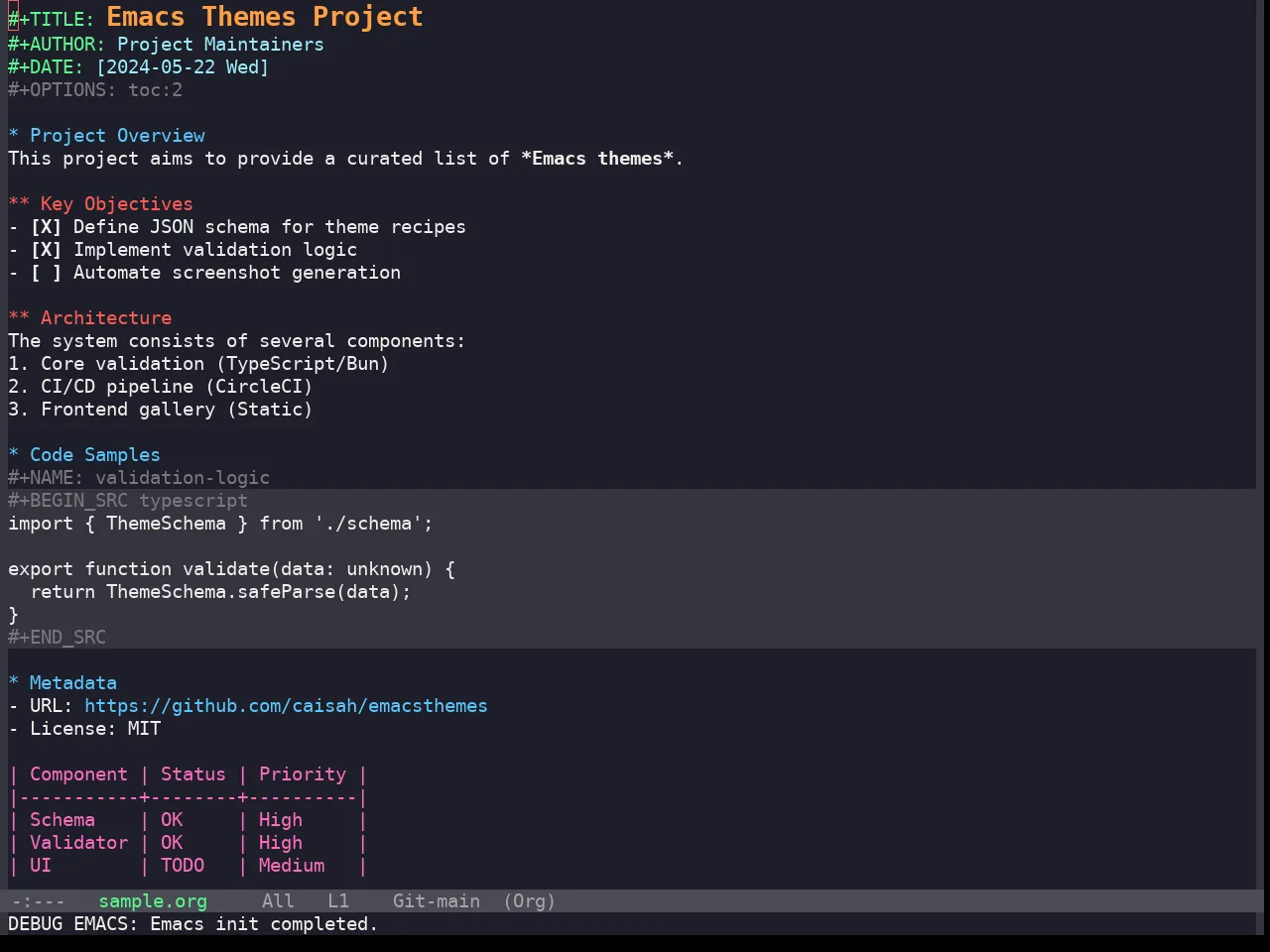The width and height of the screenshot is (1270, 952).
Task: Click the Git-main indicator in mode line
Action: tap(437, 901)
